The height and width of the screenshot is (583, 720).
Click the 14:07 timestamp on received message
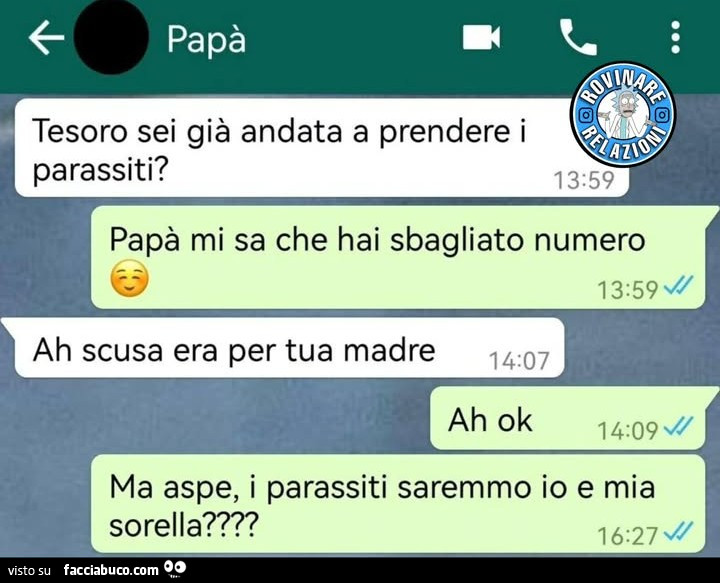519,361
